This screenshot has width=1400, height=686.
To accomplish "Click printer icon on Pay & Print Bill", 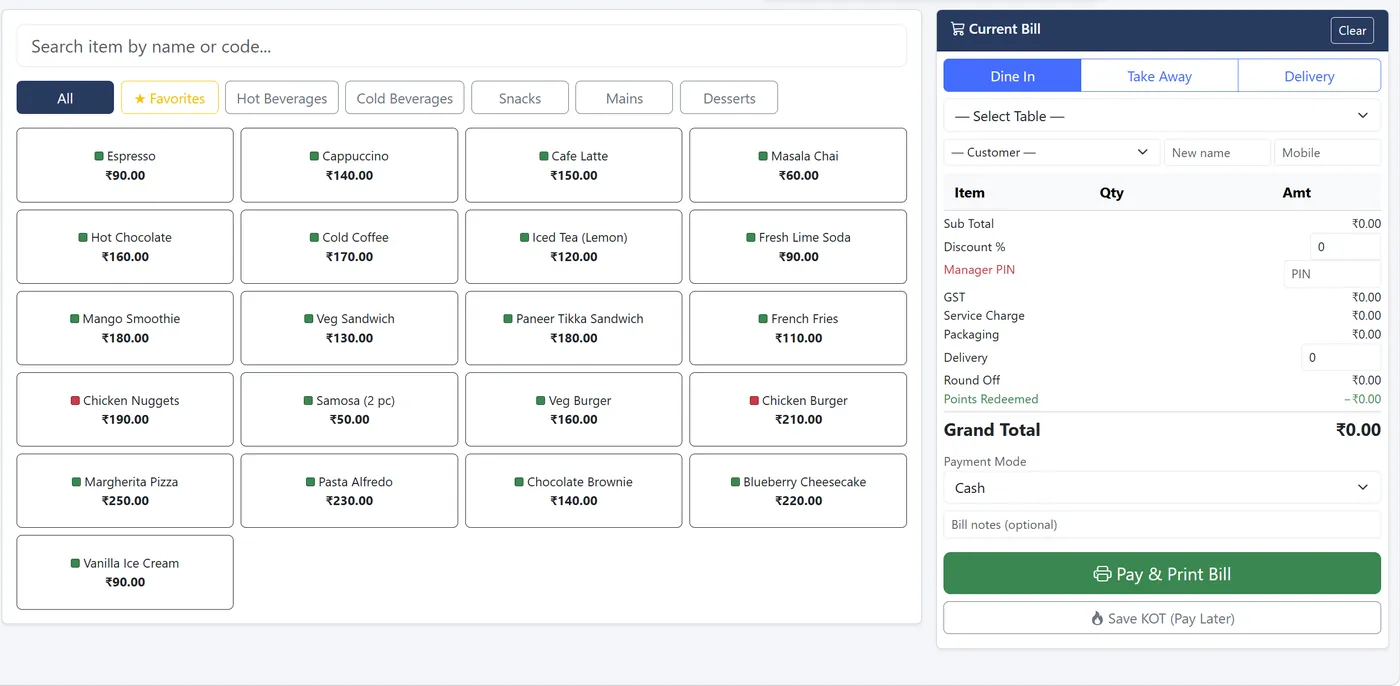I will pos(1102,574).
